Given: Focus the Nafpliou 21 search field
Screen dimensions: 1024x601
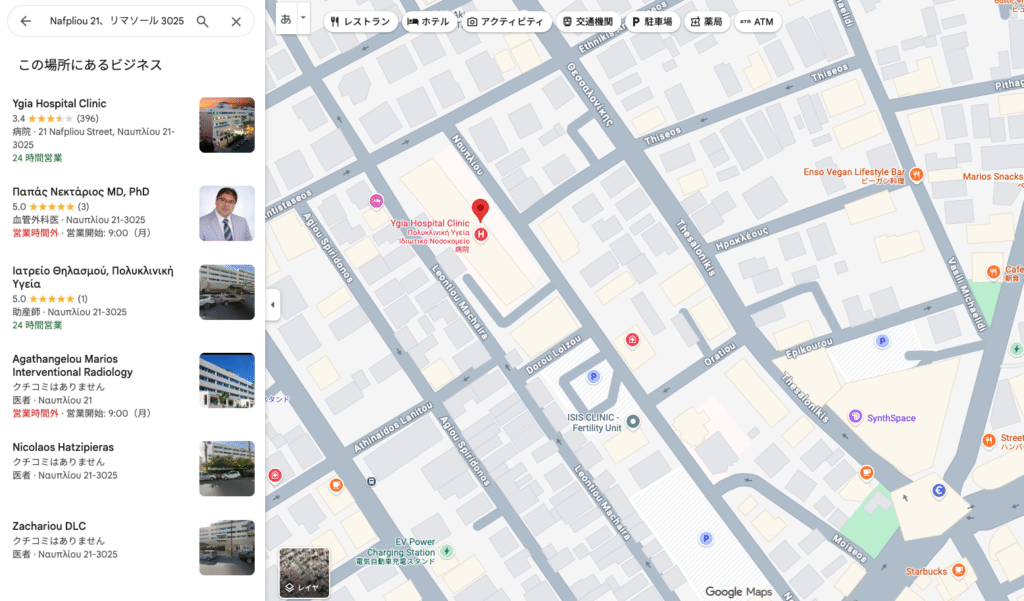Looking at the screenshot, I should coord(117,21).
